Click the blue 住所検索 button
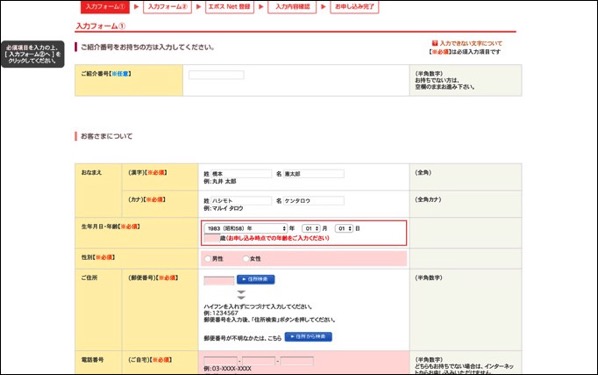The width and height of the screenshot is (598, 375). click(256, 279)
